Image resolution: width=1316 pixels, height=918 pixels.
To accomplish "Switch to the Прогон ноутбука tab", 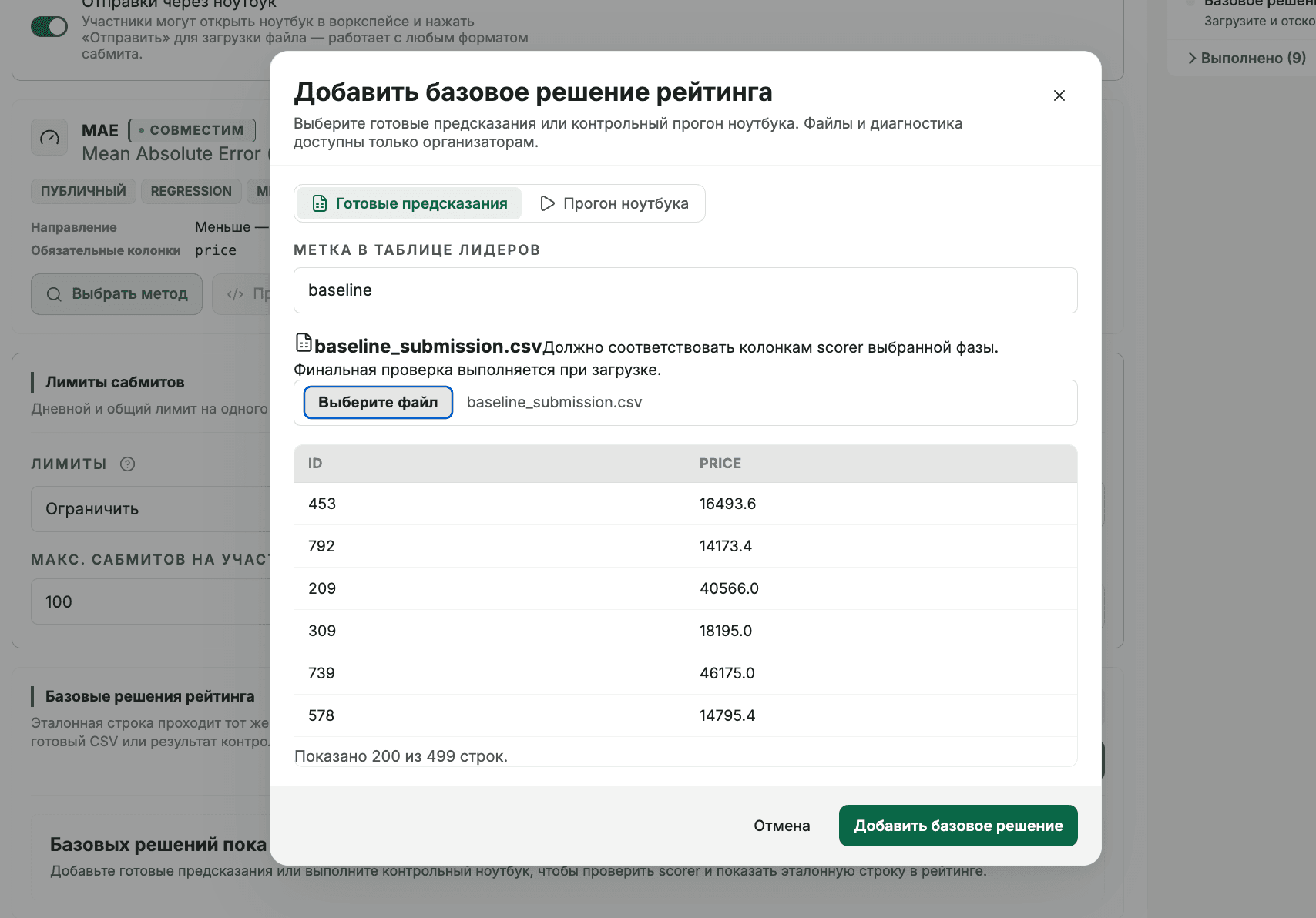I will pyautogui.click(x=614, y=203).
